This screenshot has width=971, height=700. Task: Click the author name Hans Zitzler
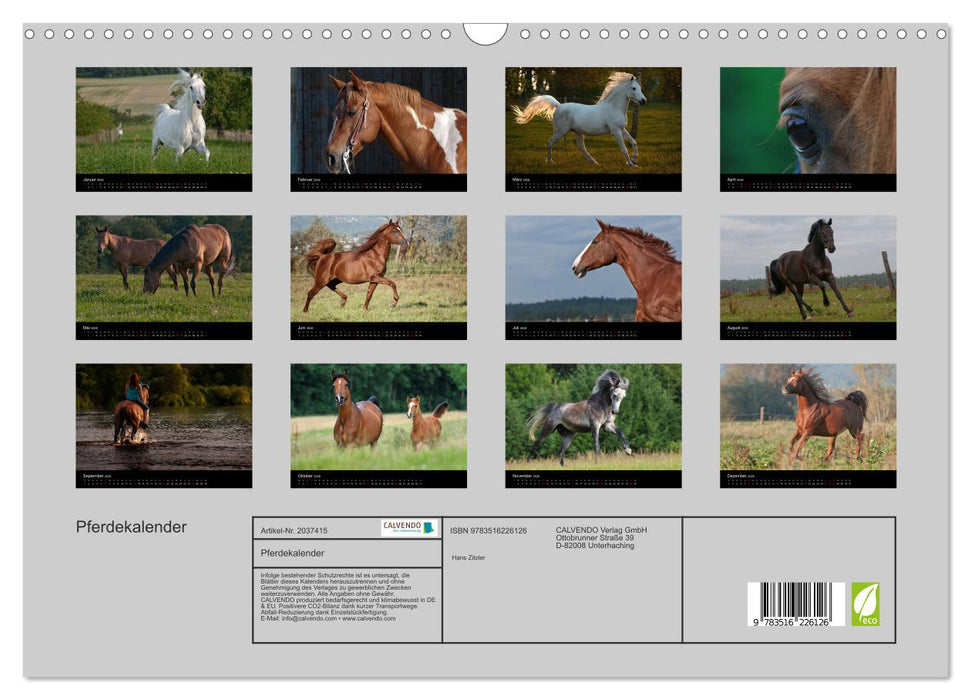(x=468, y=557)
